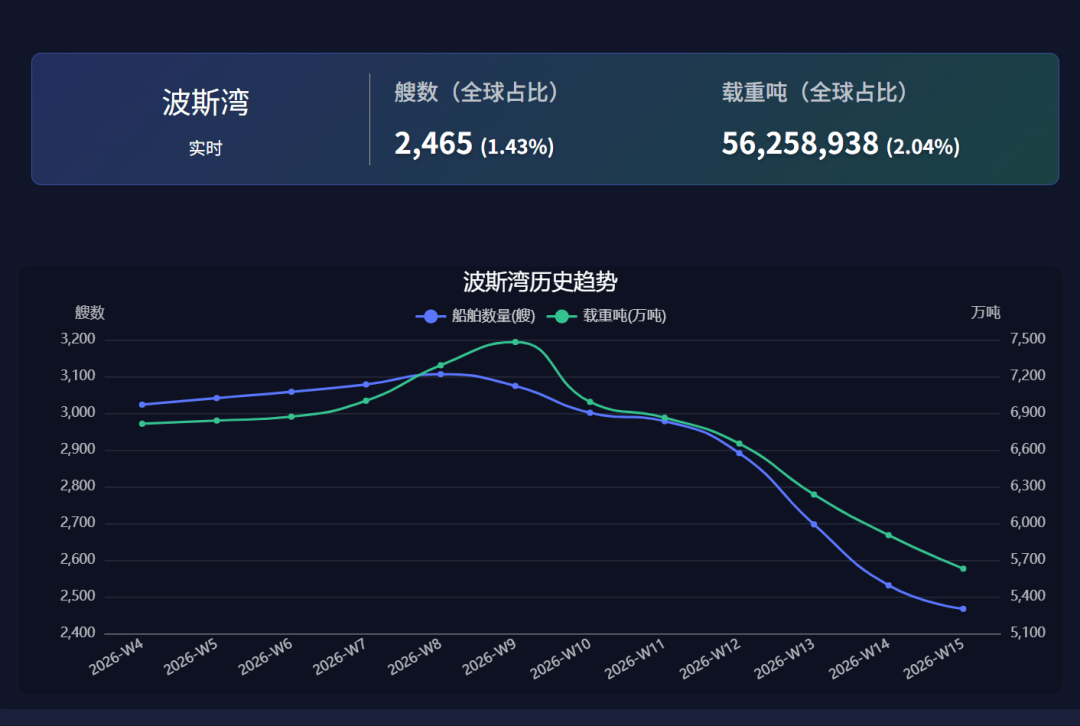The height and width of the screenshot is (726, 1080).
Task: Toggle the 船舶数量(艘) legend series
Action: point(476,316)
